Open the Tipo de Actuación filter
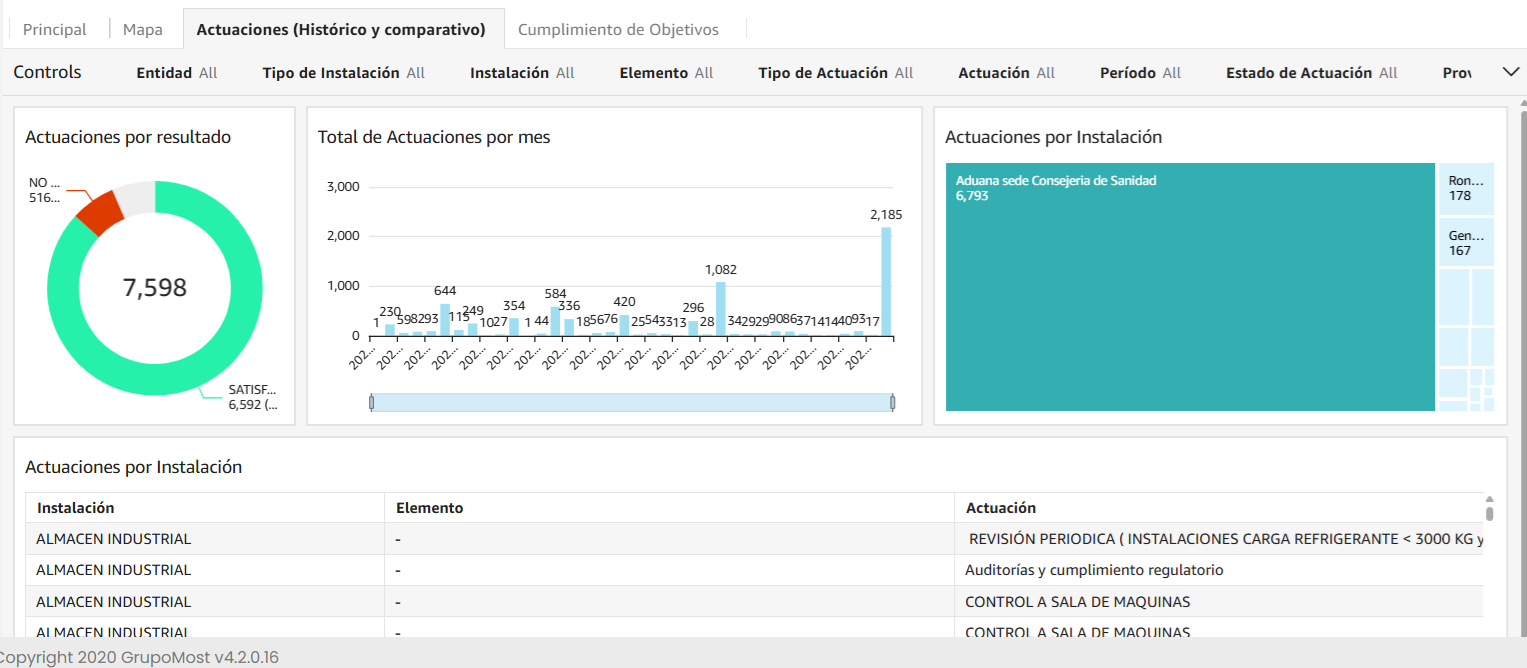Viewport: 1527px width, 668px height. pyautogui.click(x=835, y=73)
